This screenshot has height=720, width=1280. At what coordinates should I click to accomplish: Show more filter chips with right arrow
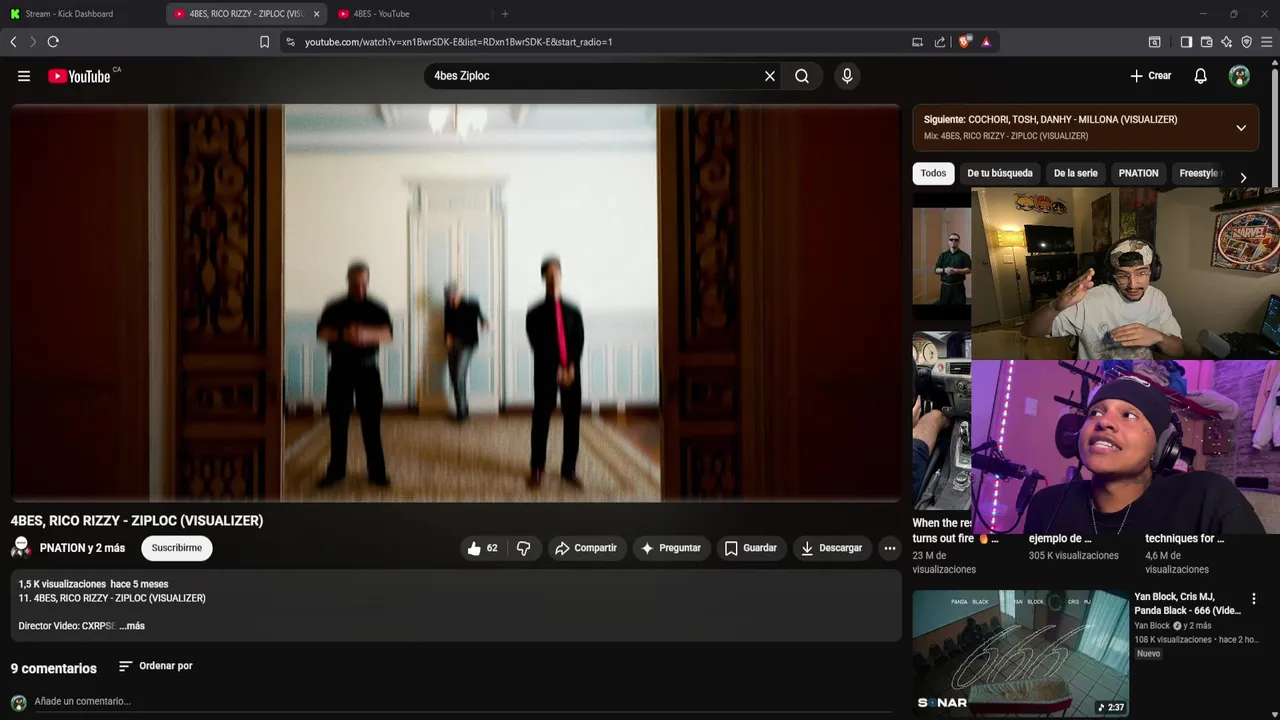tap(1243, 177)
